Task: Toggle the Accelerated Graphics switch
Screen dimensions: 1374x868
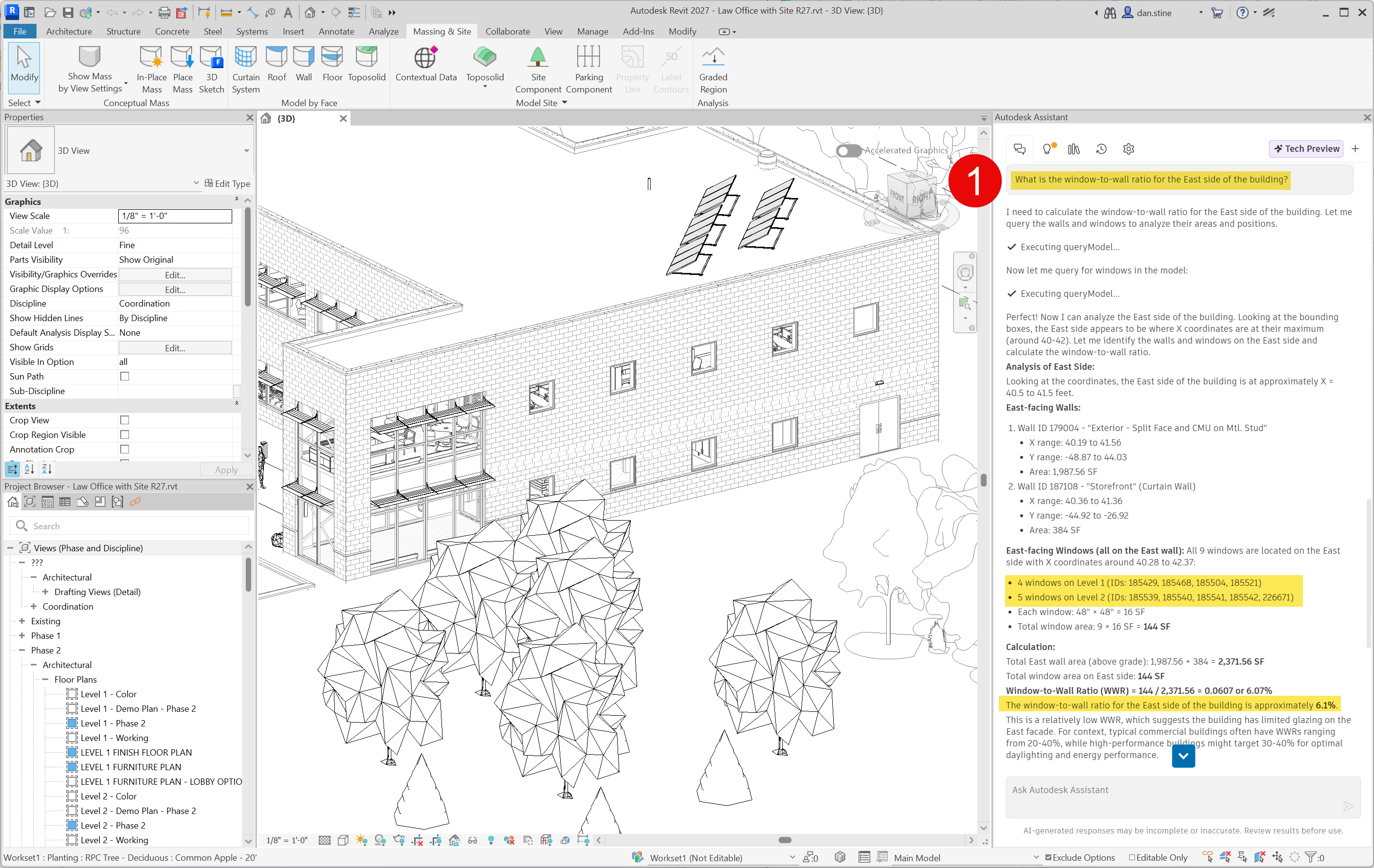Action: (x=848, y=150)
